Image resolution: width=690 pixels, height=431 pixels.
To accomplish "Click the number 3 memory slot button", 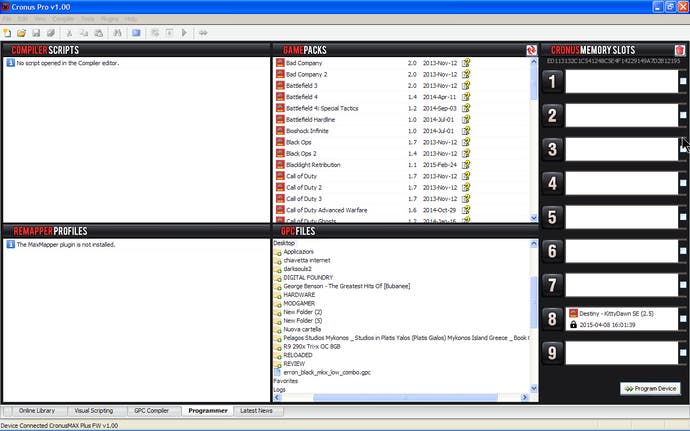I will (x=552, y=149).
